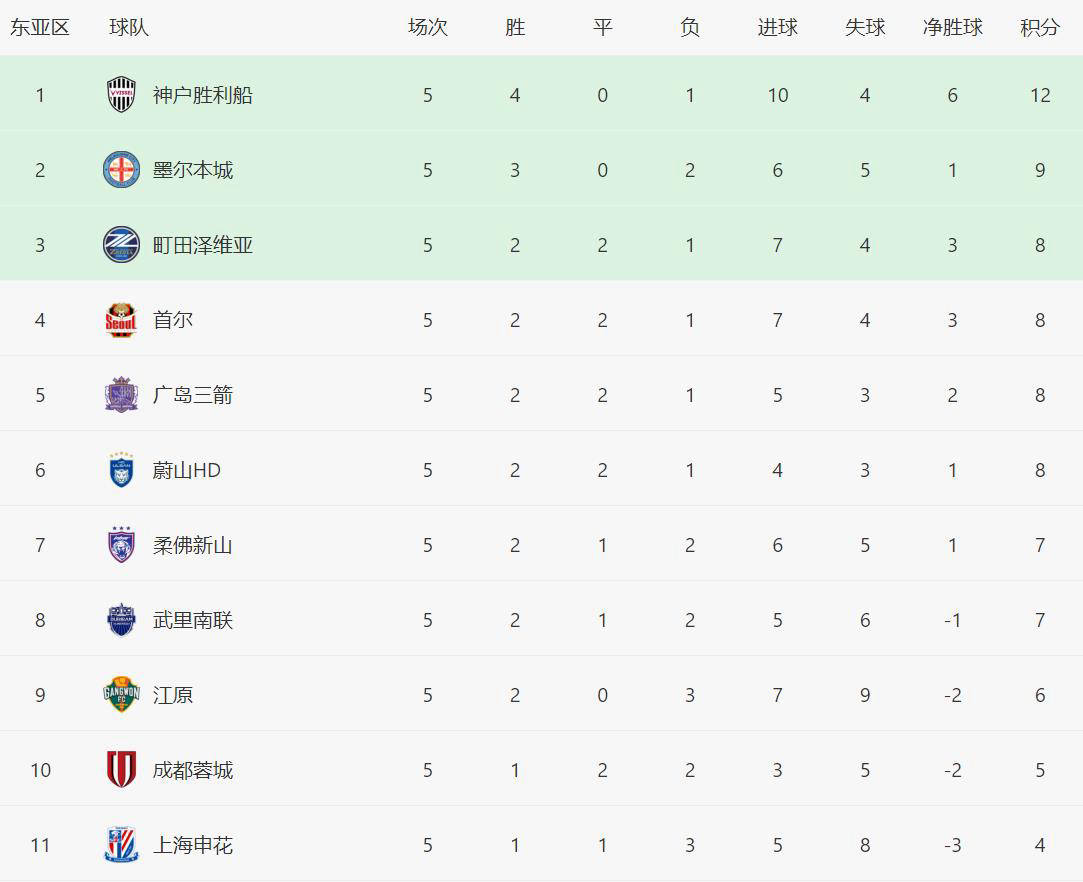Click the Sanfrecce Hiroshima purple crest

click(121, 395)
